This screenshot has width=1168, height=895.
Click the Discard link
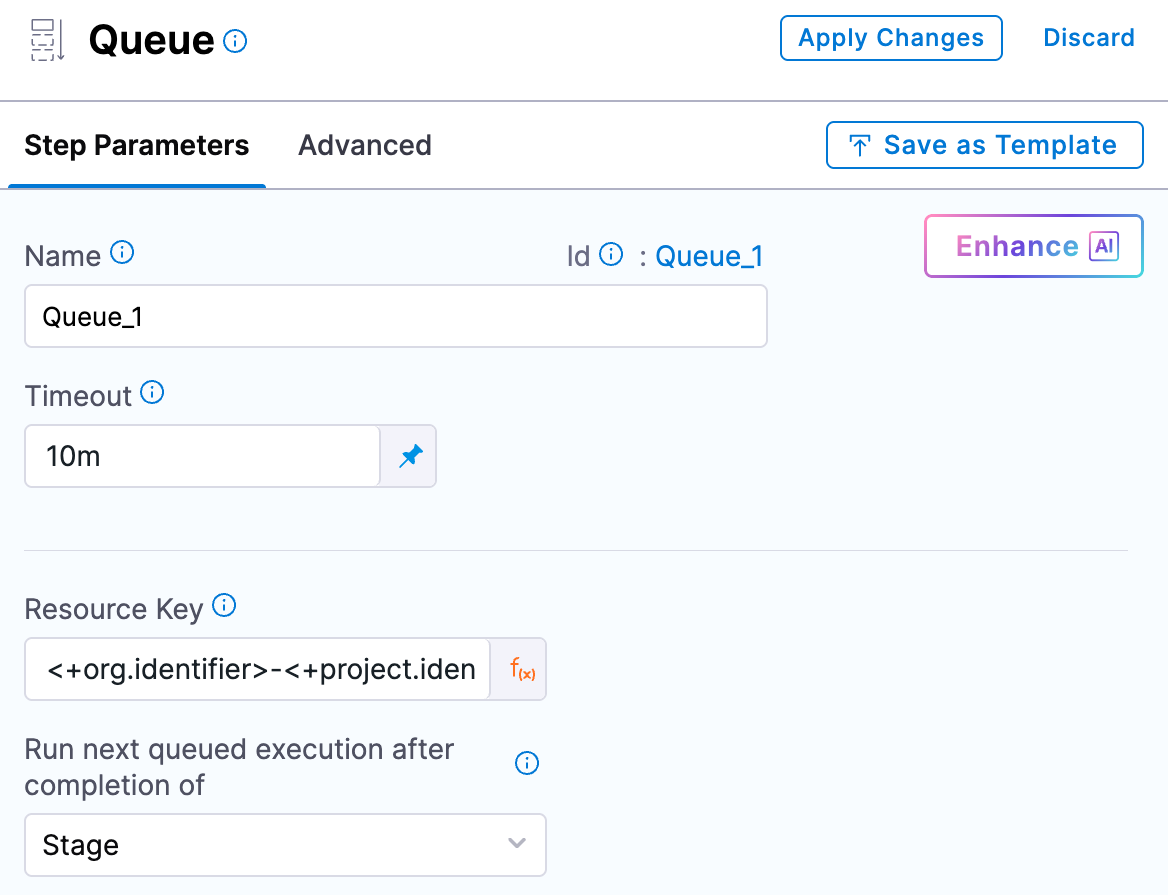[x=1089, y=38]
